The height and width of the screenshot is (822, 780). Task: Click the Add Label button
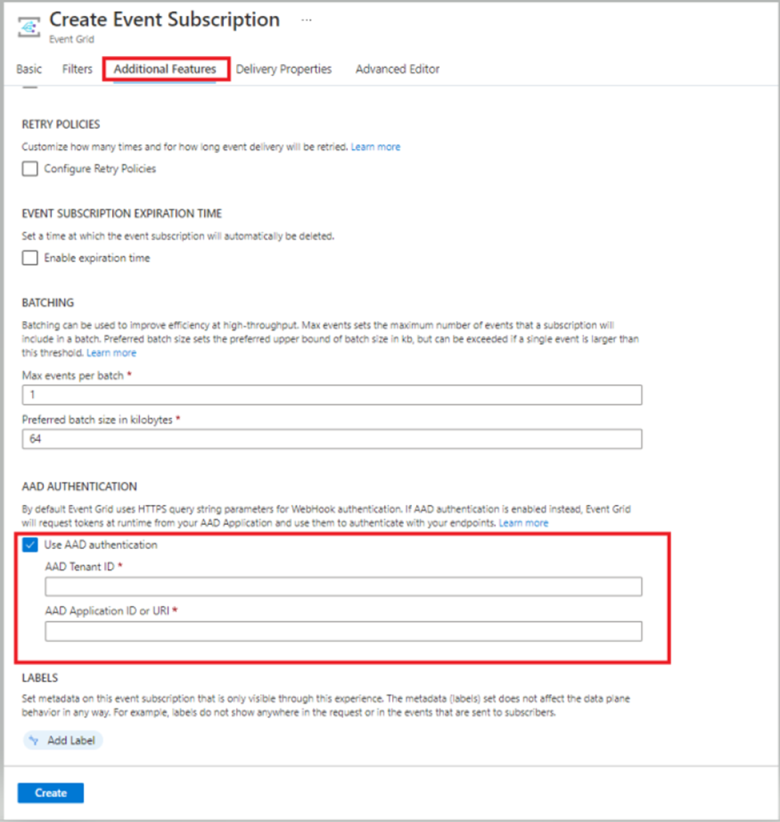tap(63, 740)
